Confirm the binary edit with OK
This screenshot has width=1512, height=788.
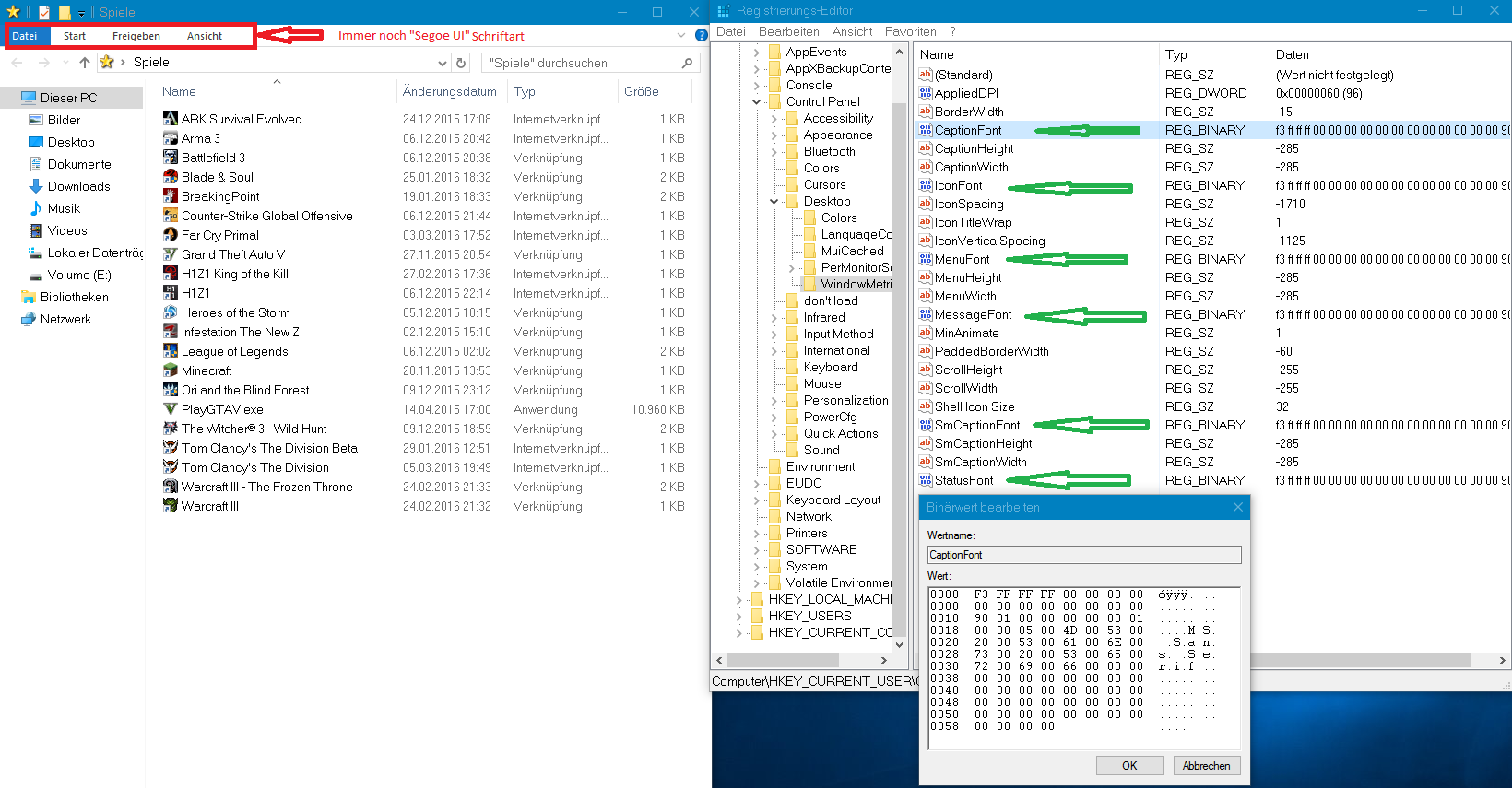1129,765
